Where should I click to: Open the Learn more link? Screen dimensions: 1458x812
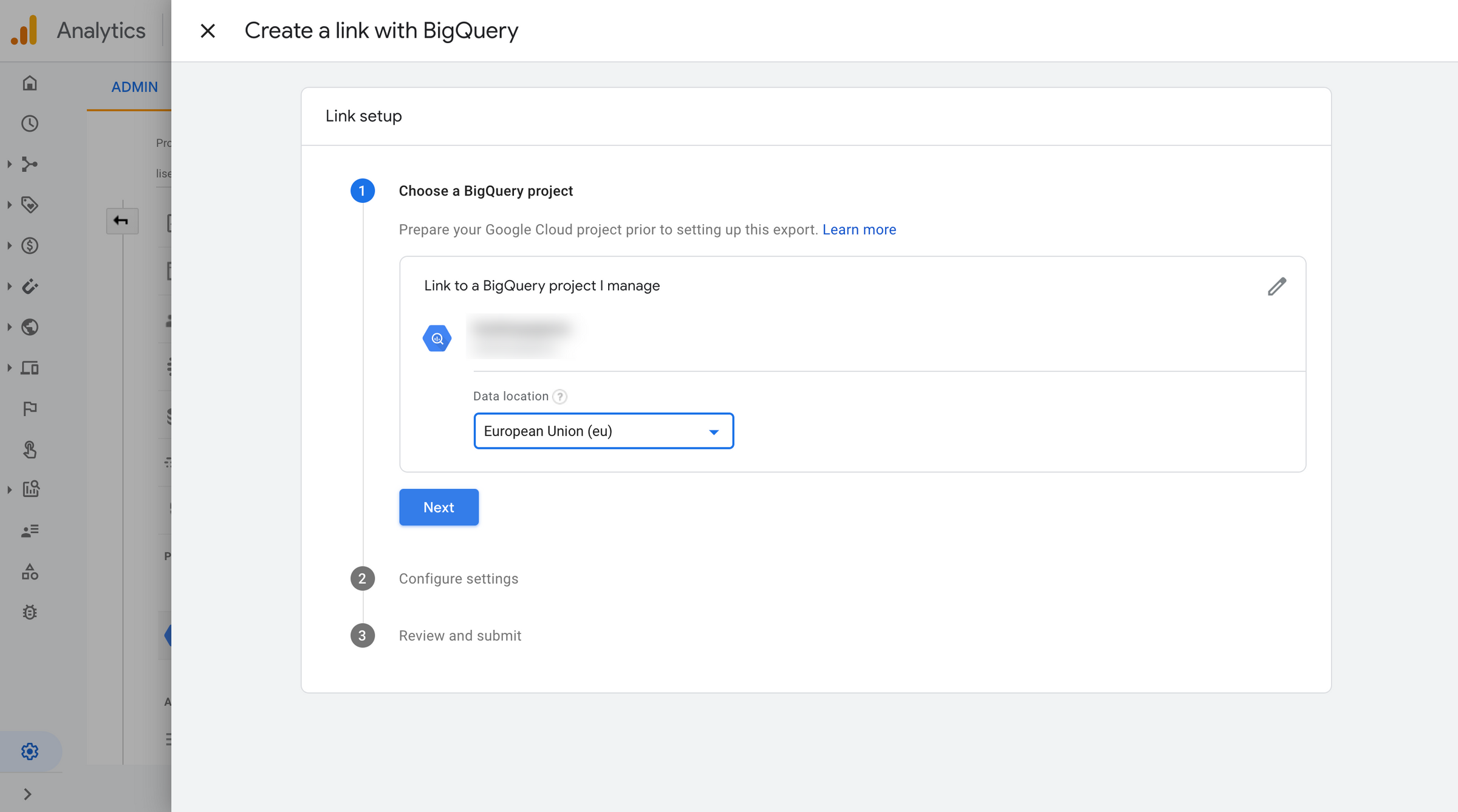(x=859, y=229)
